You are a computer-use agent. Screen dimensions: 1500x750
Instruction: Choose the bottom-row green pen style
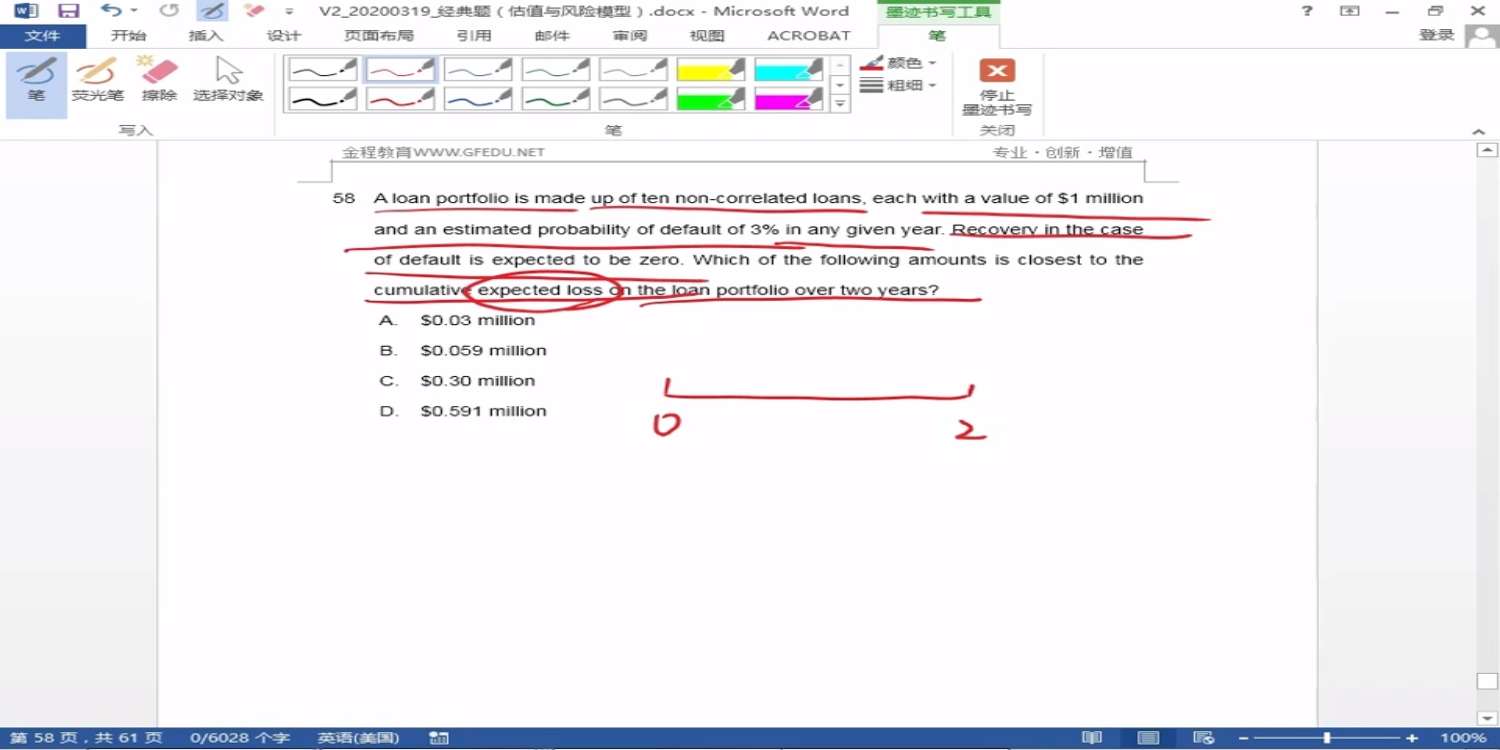(556, 99)
